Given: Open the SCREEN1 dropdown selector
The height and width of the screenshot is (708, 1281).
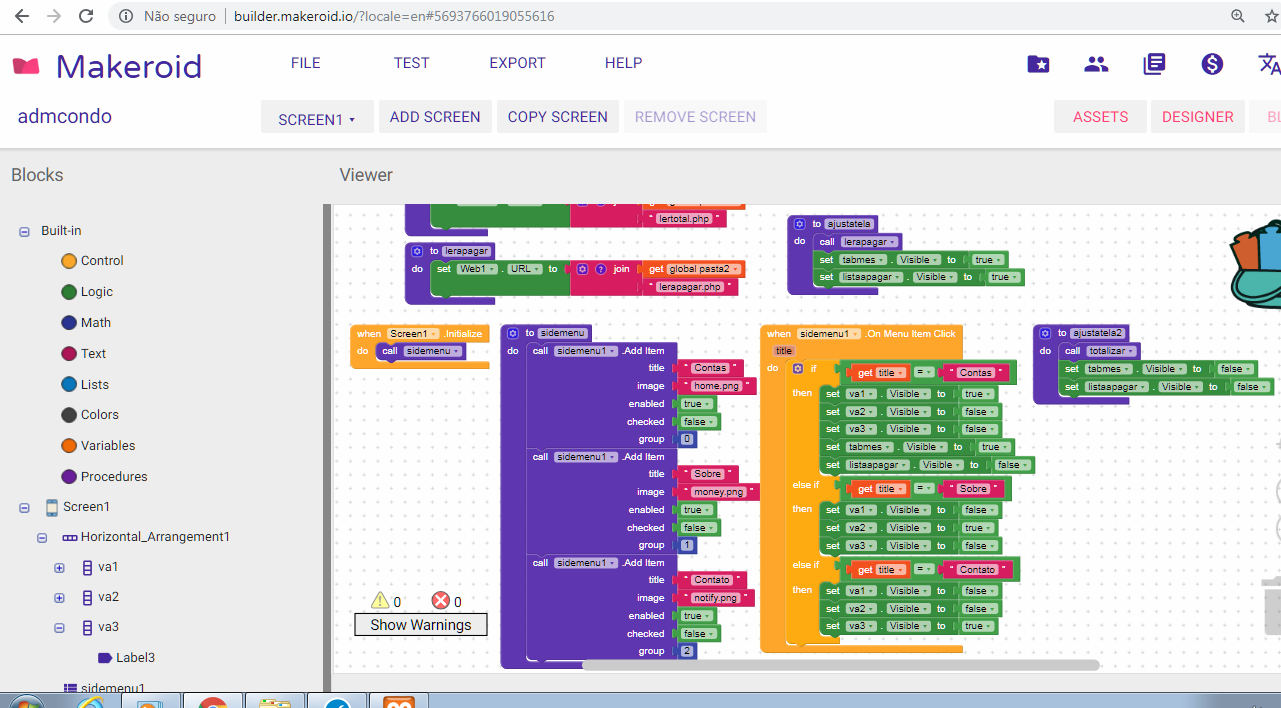Looking at the screenshot, I should pyautogui.click(x=317, y=118).
